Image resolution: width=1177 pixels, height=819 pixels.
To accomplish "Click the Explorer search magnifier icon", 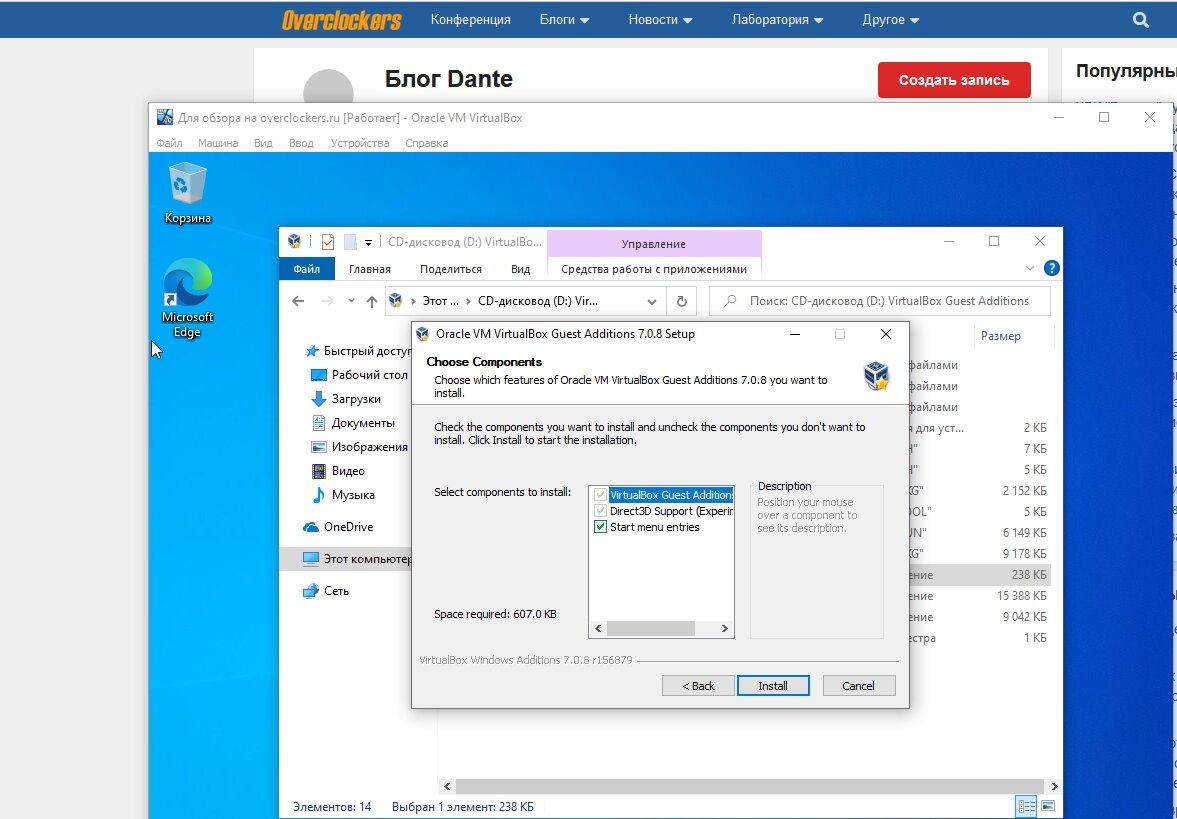I will [x=730, y=301].
